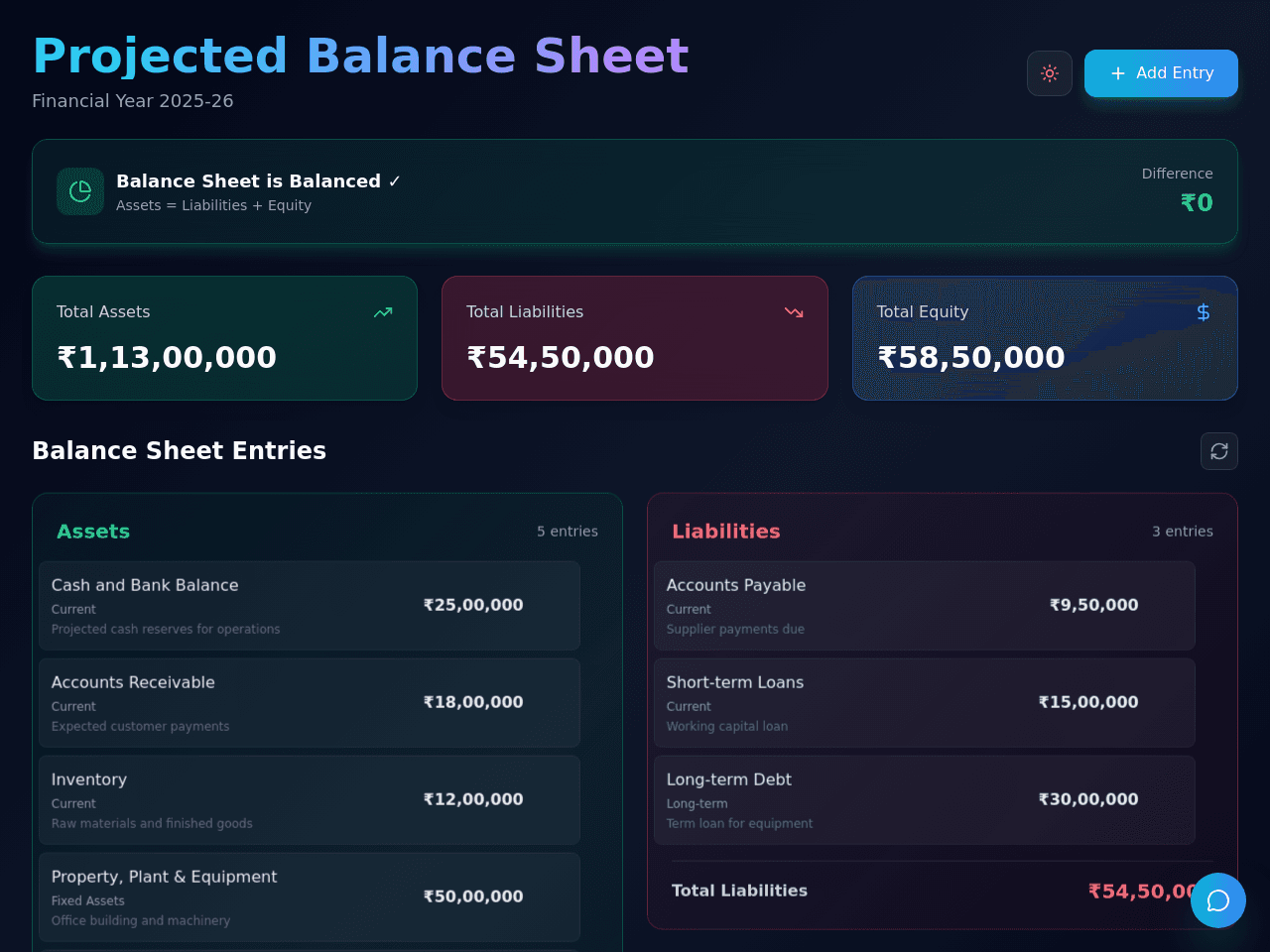The height and width of the screenshot is (952, 1270).
Task: Click the Add Entry button
Action: point(1161,73)
